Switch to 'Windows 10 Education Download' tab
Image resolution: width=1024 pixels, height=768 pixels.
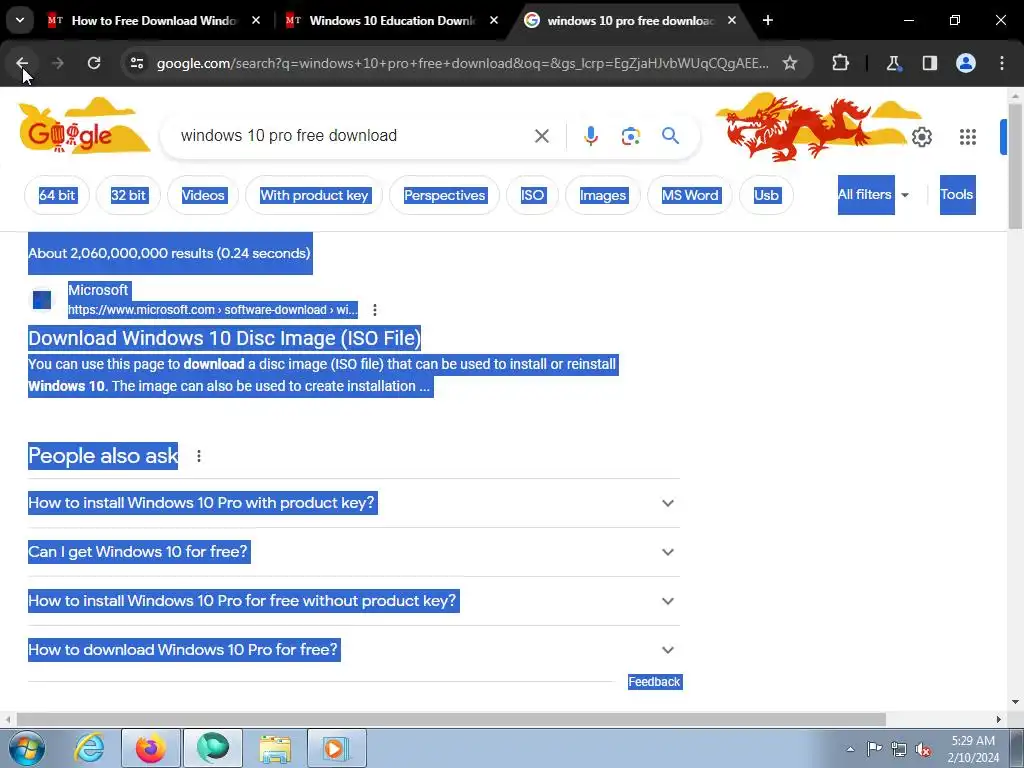[392, 20]
